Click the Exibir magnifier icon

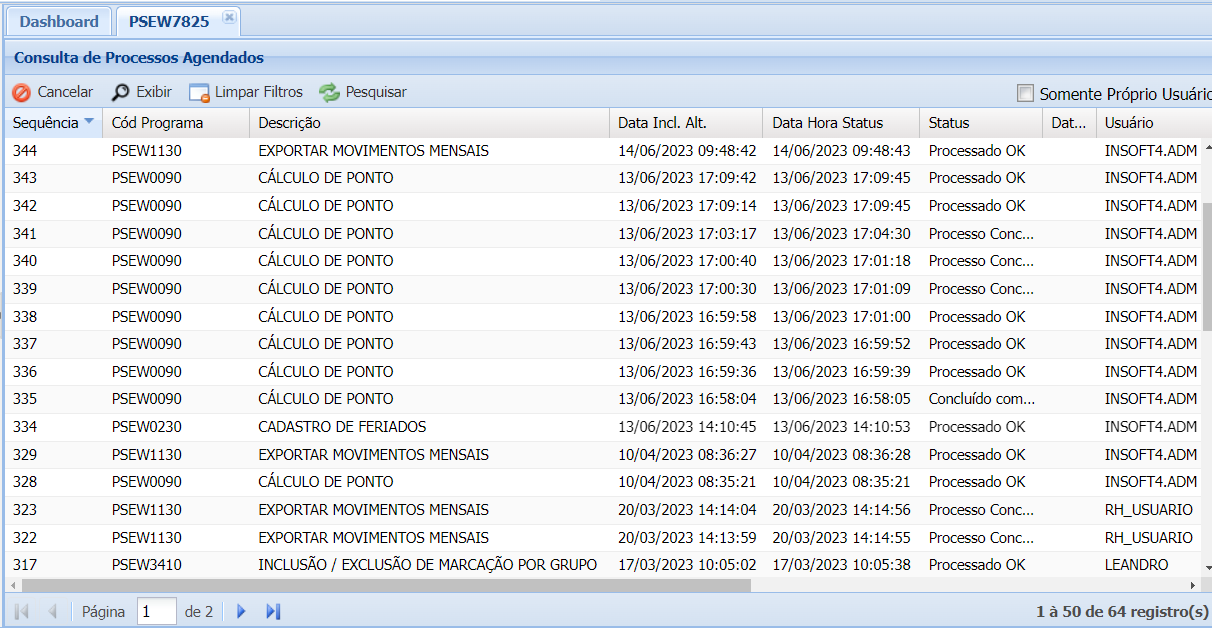pos(121,93)
